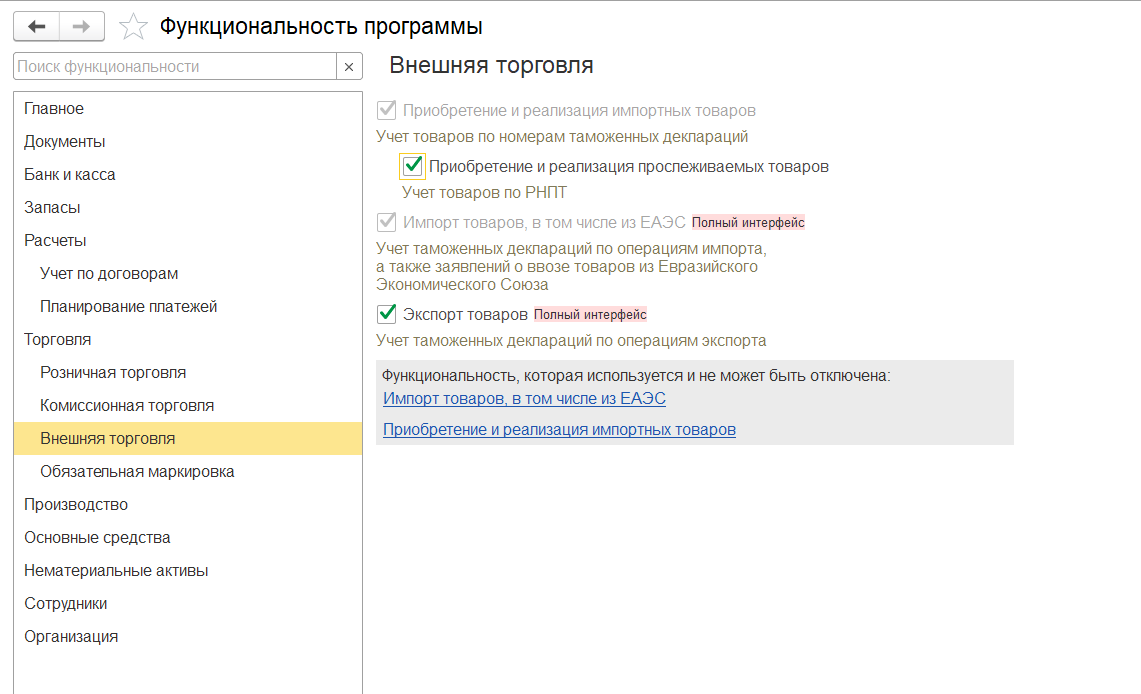Open Обязательная маркировка settings
The image size is (1141, 694).
137,472
